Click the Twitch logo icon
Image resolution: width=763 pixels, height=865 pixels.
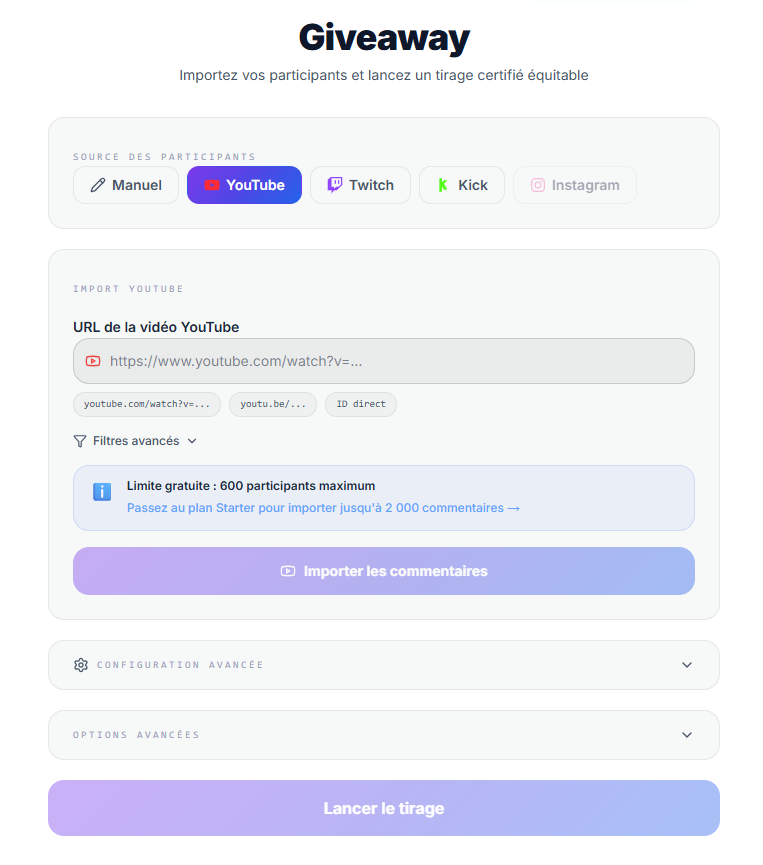335,185
